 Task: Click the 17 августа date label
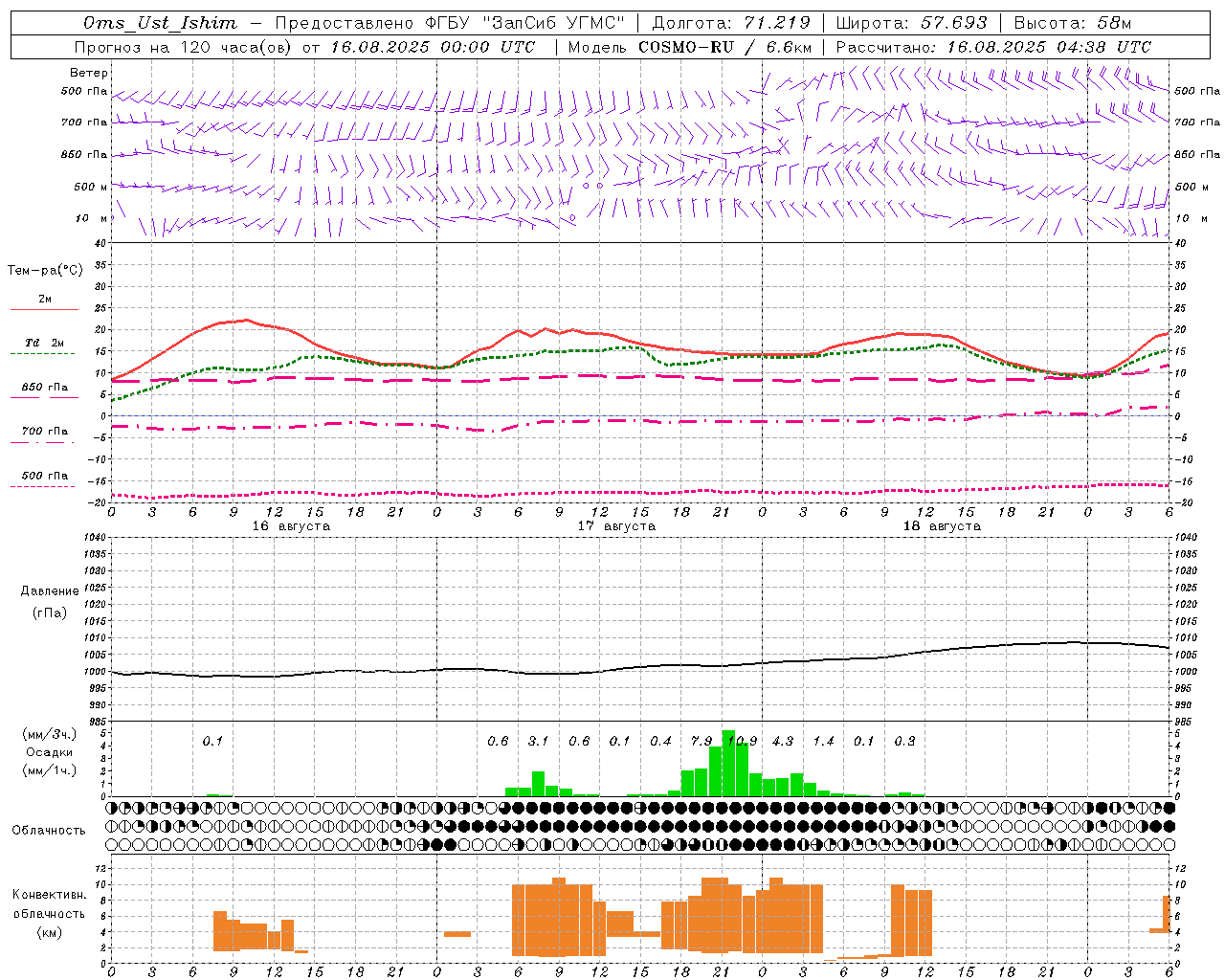[x=616, y=526]
